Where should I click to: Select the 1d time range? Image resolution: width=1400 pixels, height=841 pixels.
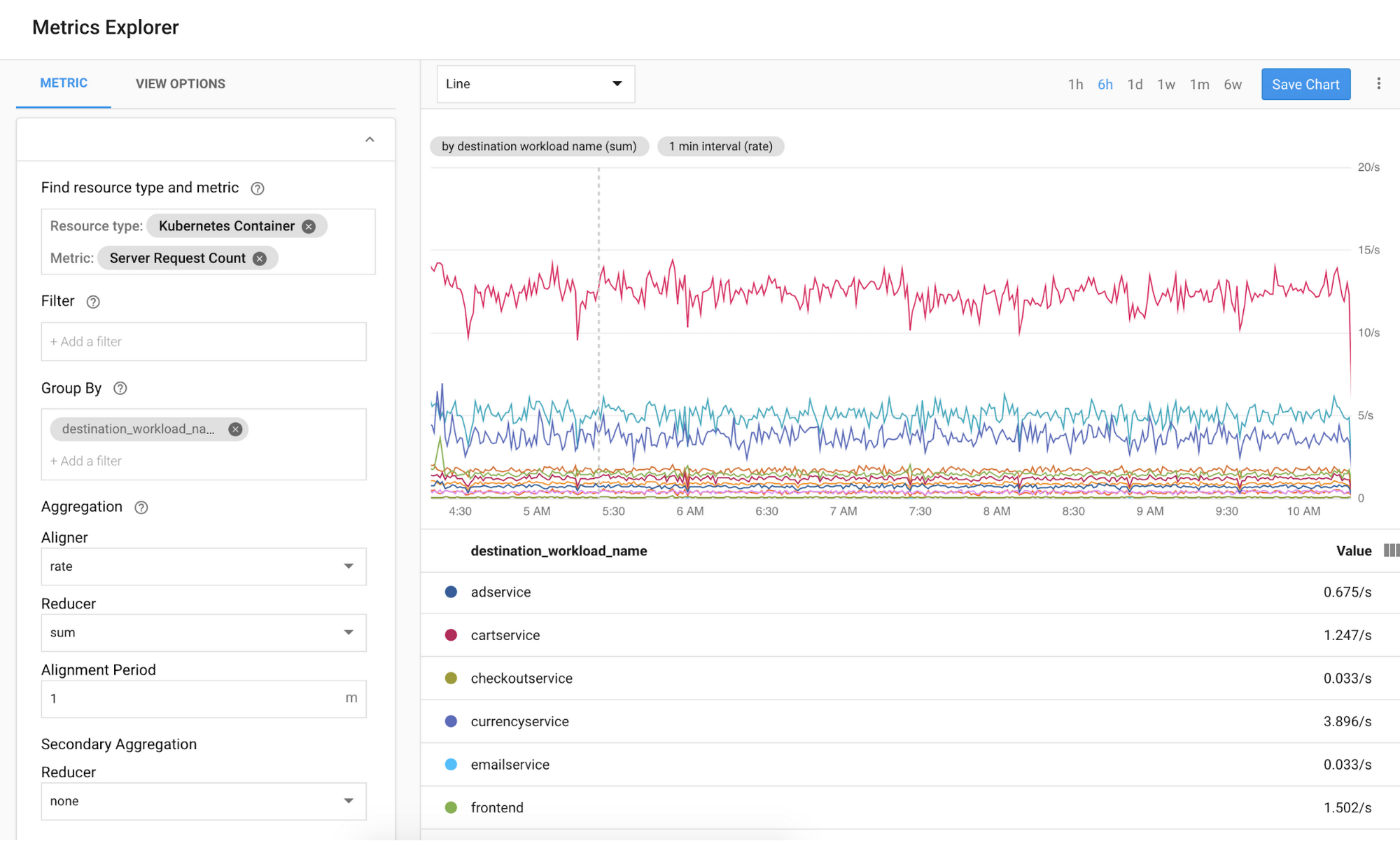[1135, 85]
